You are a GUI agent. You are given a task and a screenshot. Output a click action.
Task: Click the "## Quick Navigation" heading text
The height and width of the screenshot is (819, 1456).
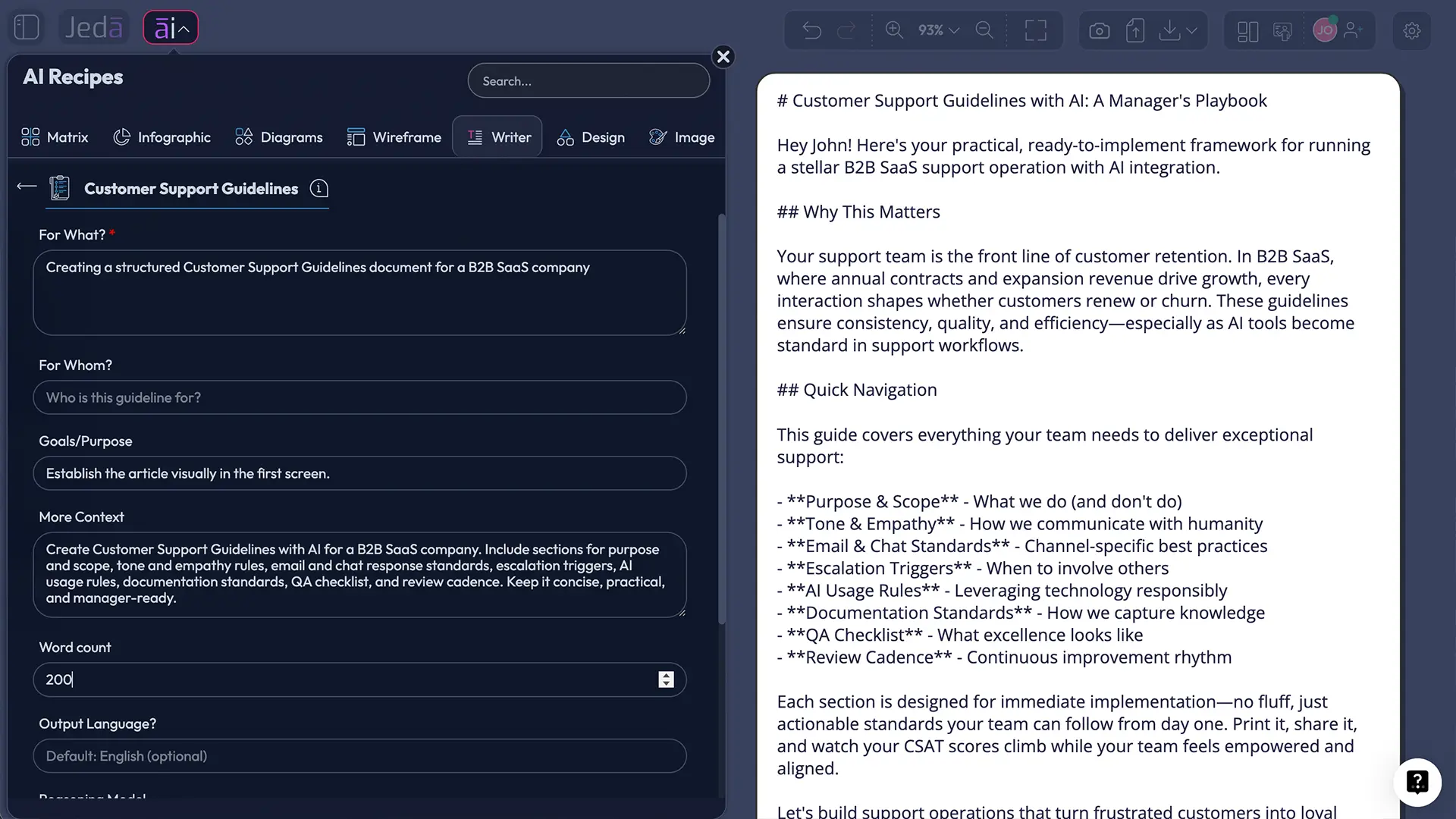click(x=857, y=390)
